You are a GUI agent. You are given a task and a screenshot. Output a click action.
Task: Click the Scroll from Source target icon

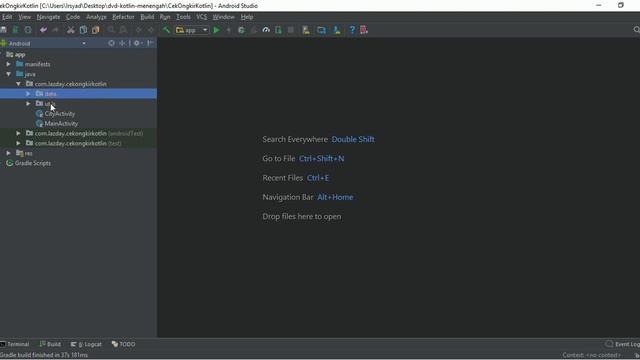pos(111,43)
